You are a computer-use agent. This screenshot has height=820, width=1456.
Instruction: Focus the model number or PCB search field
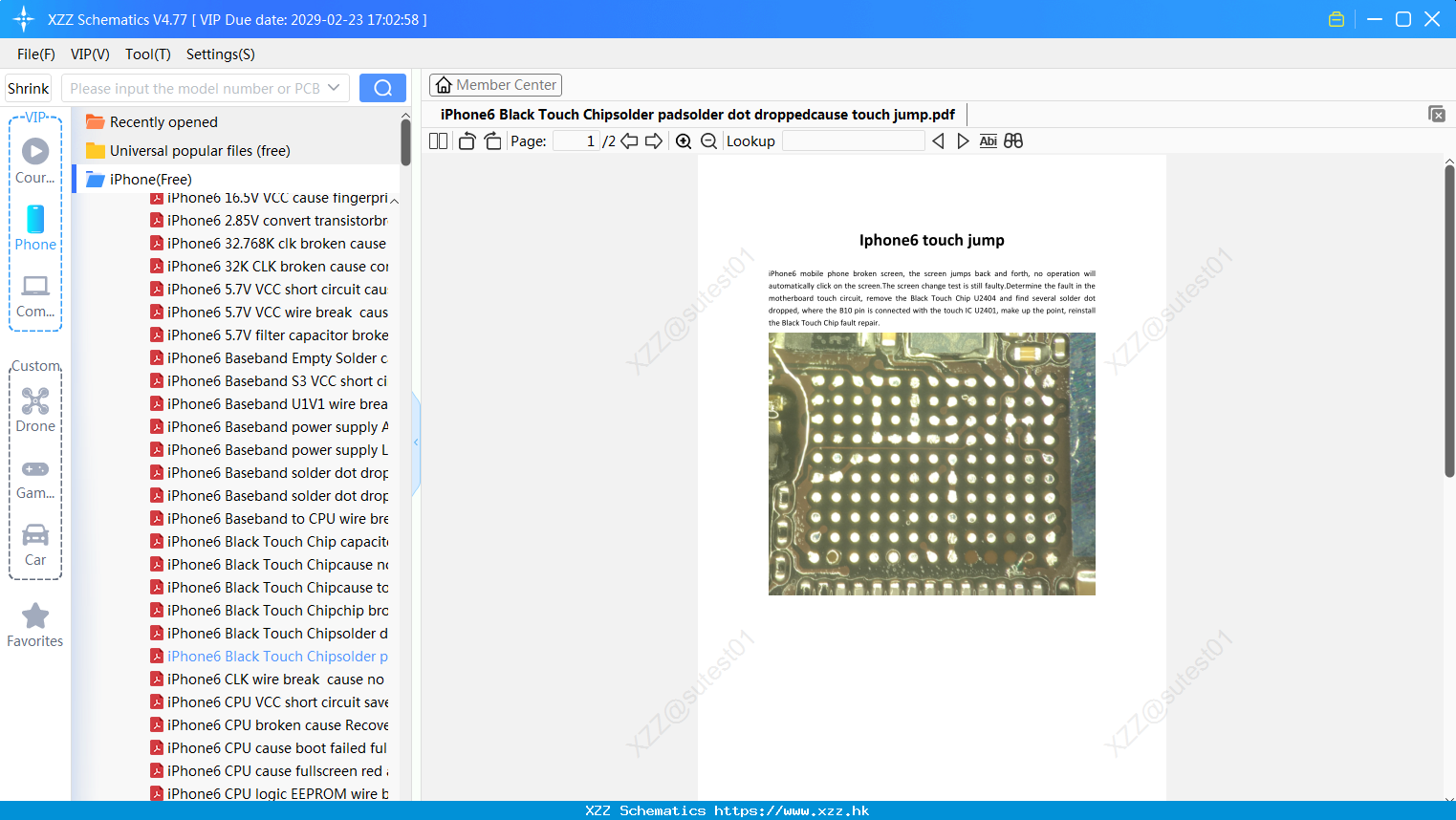tap(194, 88)
